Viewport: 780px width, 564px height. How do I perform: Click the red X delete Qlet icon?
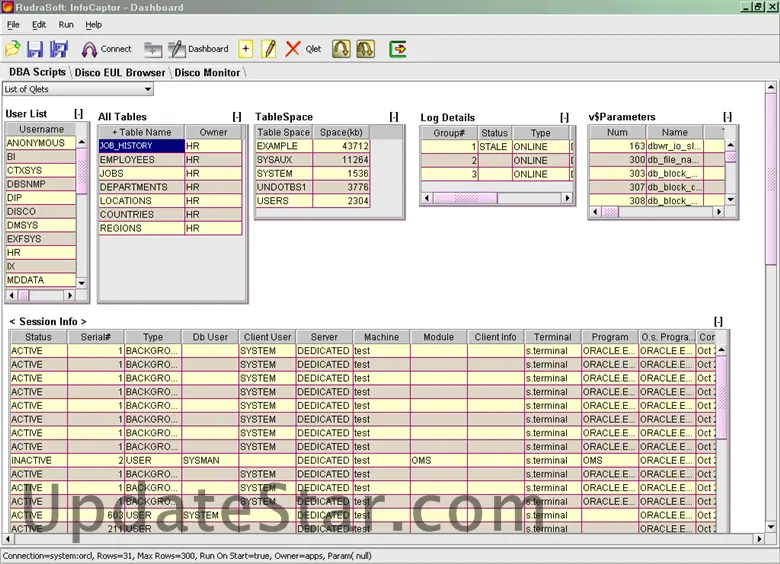pyautogui.click(x=292, y=48)
